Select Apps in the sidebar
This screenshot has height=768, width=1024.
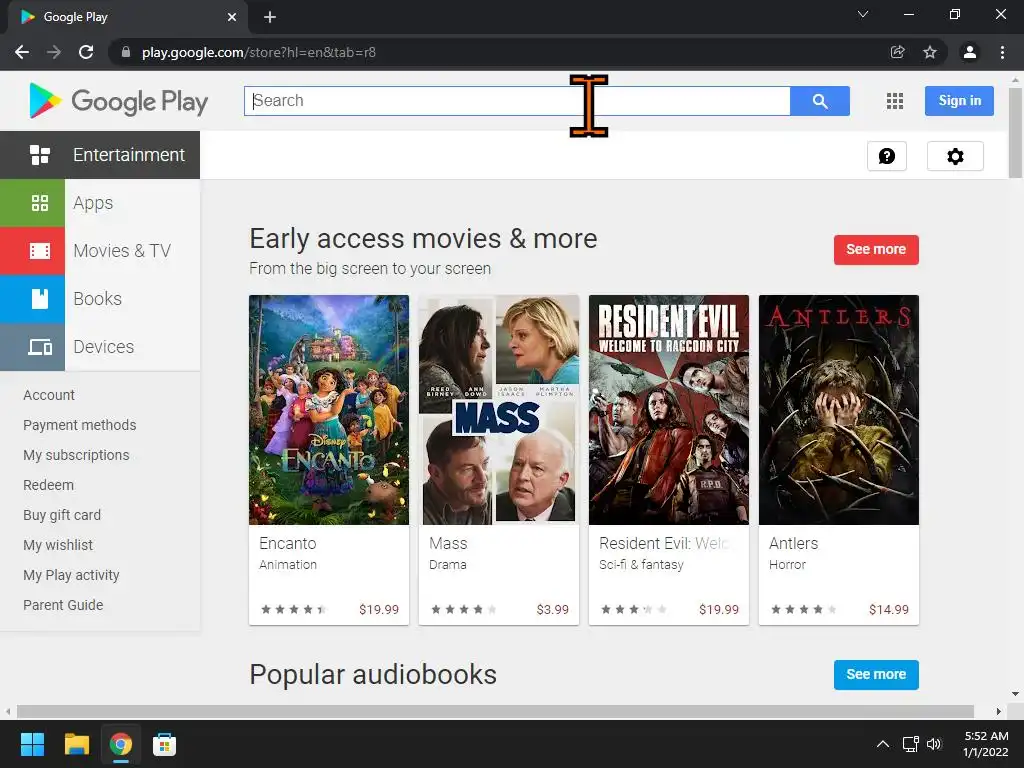(93, 203)
